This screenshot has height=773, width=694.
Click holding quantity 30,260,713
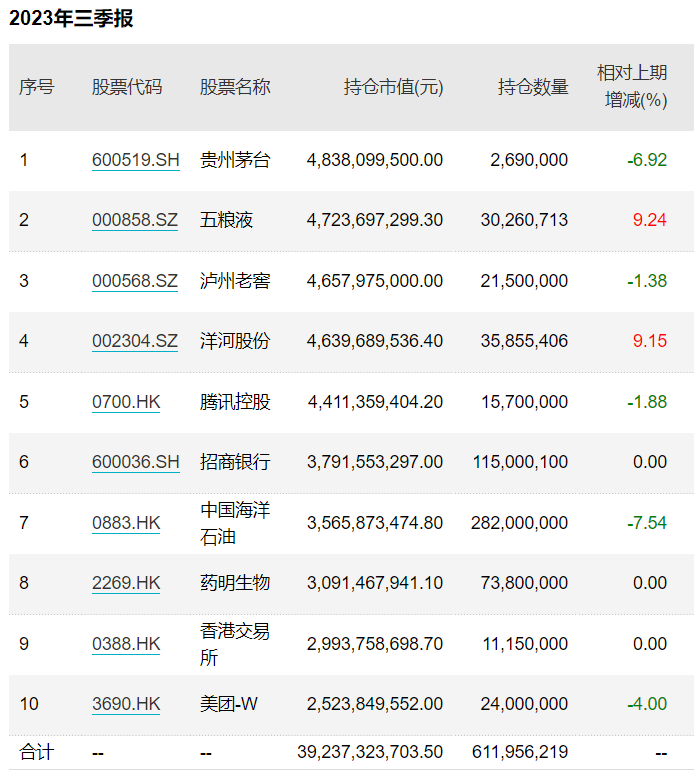[524, 220]
